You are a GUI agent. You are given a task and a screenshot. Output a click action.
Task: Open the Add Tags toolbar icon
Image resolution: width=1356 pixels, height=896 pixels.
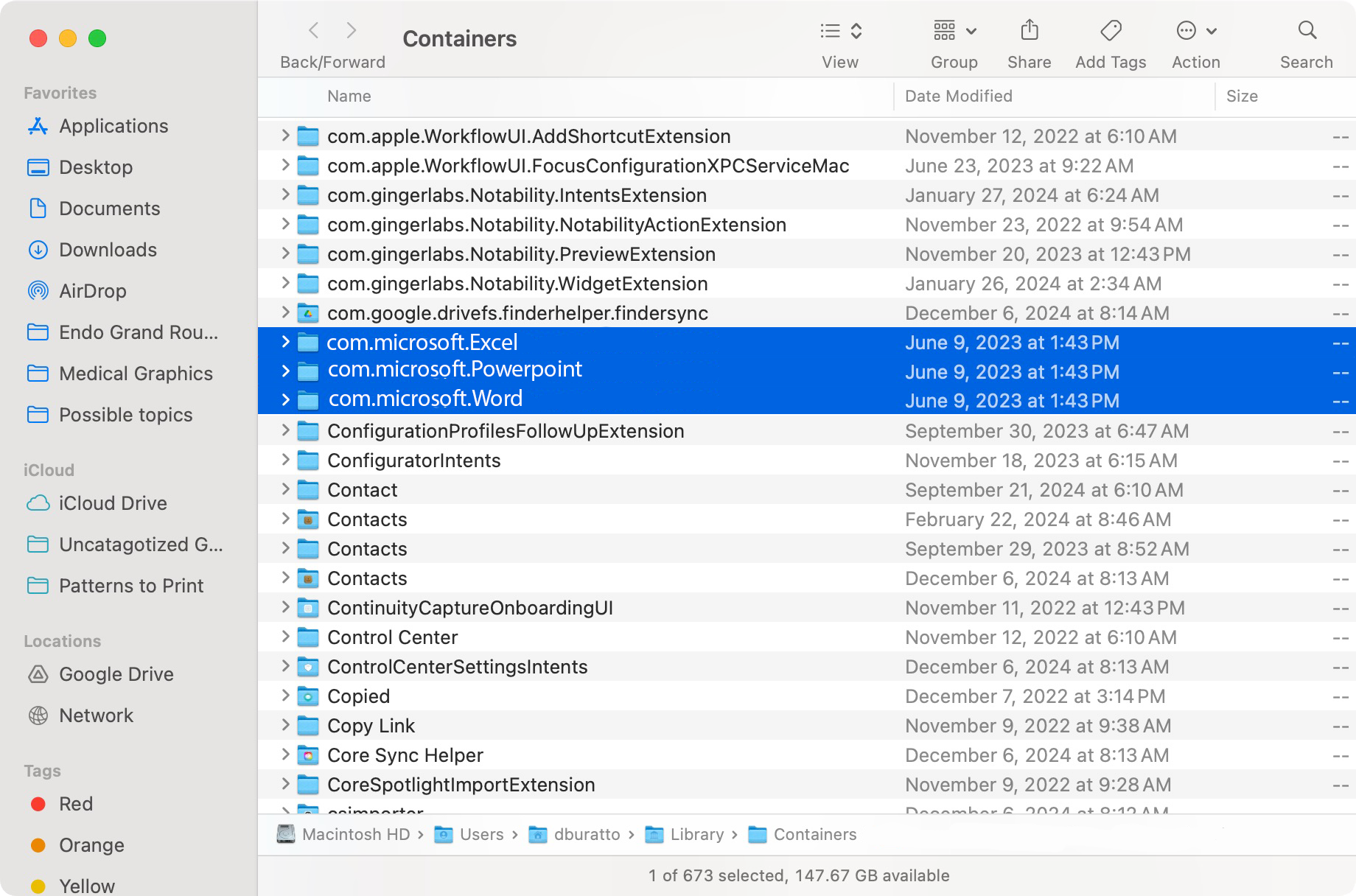coord(1110,31)
